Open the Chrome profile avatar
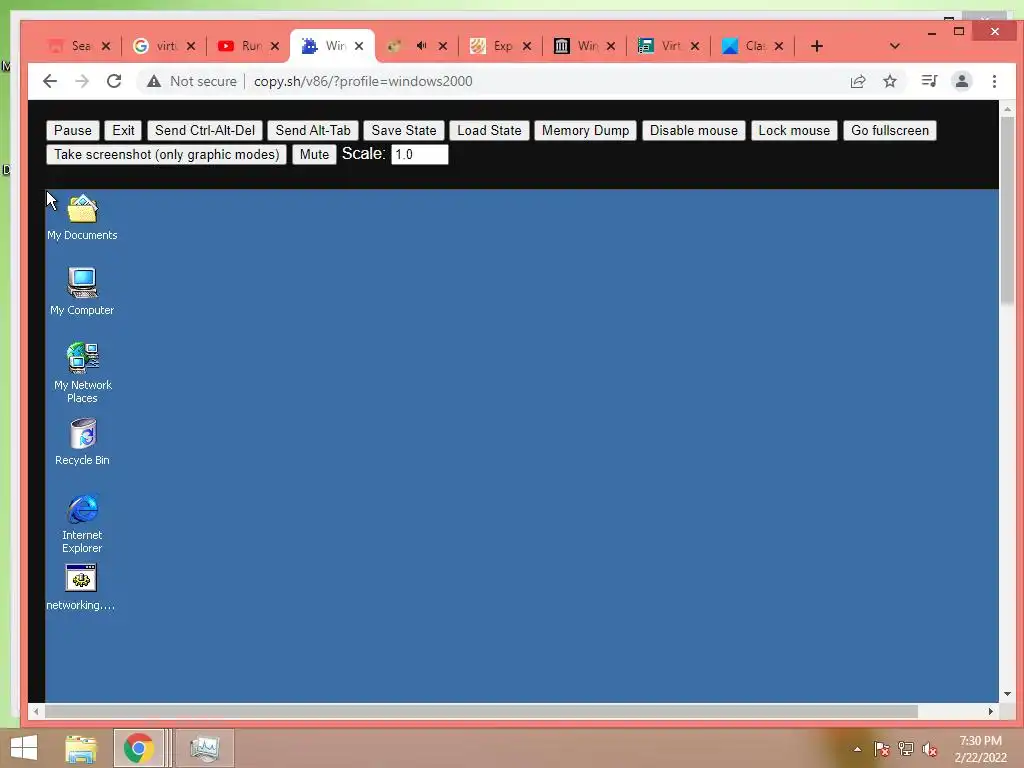 (x=962, y=81)
